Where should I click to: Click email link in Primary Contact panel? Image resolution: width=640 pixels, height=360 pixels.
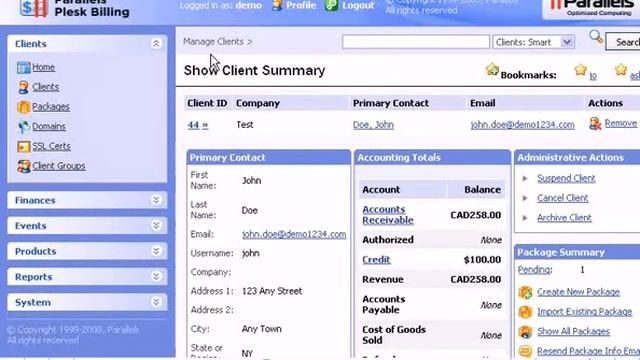pos(294,234)
